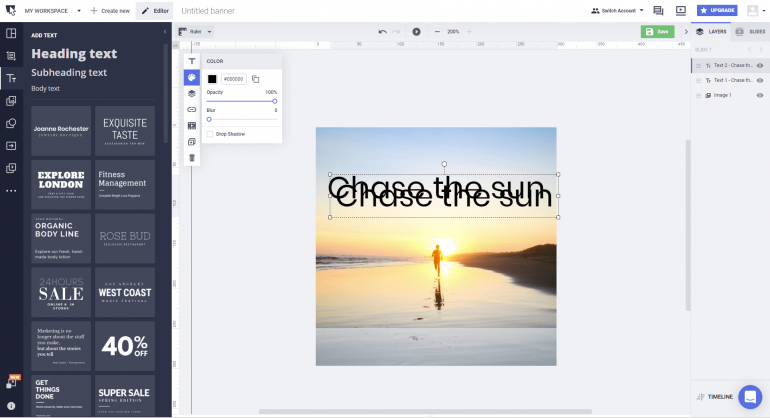770x418 pixels.
Task: Click the black color swatch
Action: coord(212,78)
